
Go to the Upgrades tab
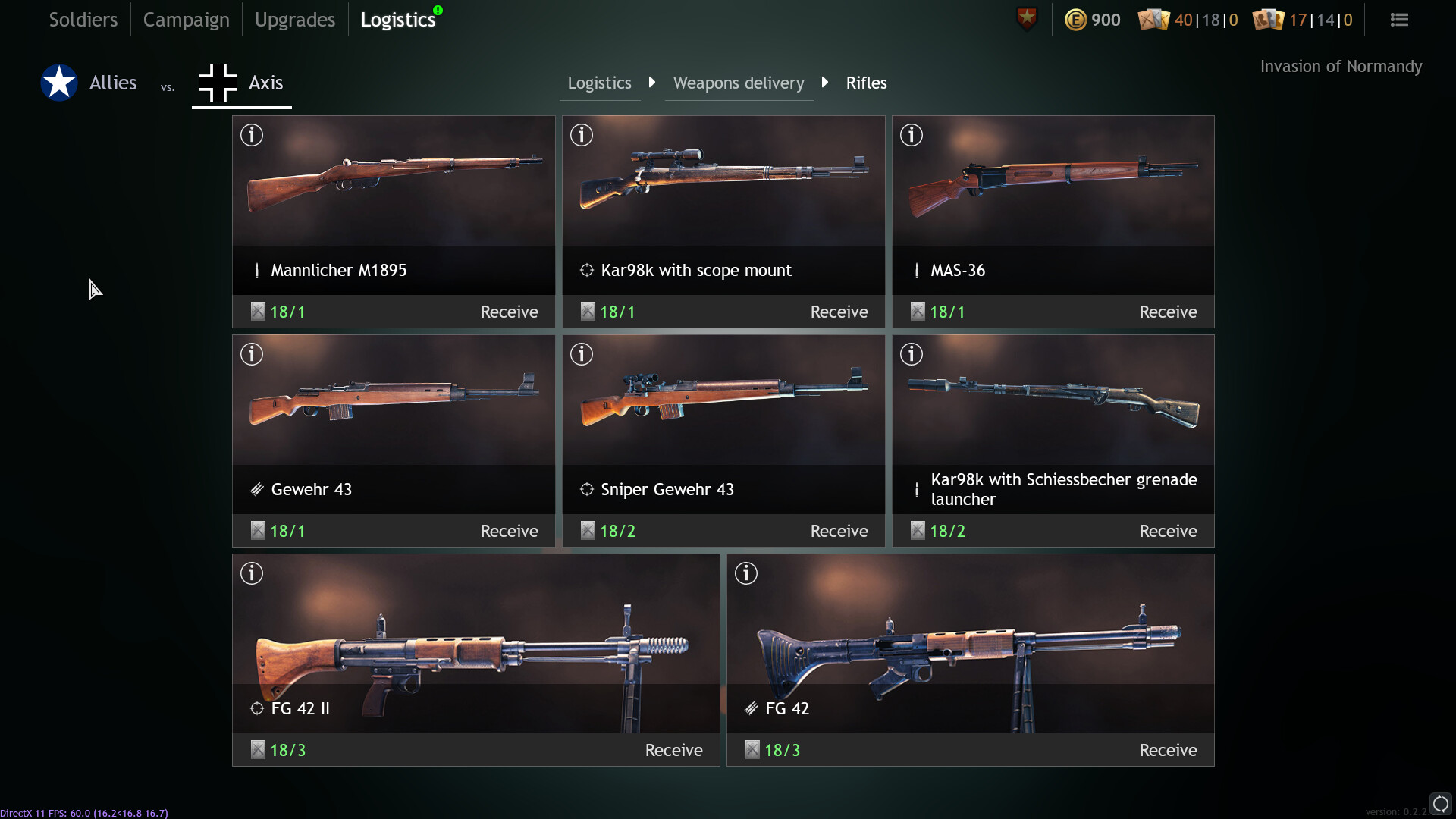tap(295, 20)
